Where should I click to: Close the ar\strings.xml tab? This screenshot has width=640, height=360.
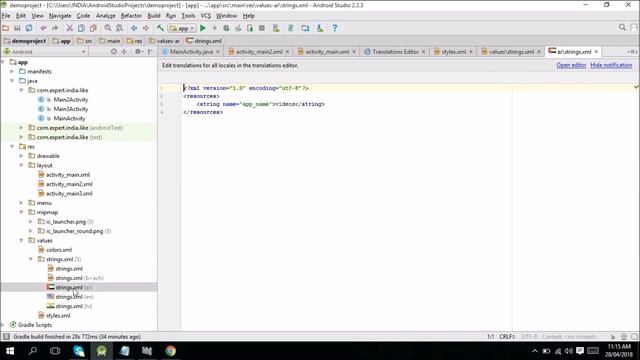[x=596, y=52]
